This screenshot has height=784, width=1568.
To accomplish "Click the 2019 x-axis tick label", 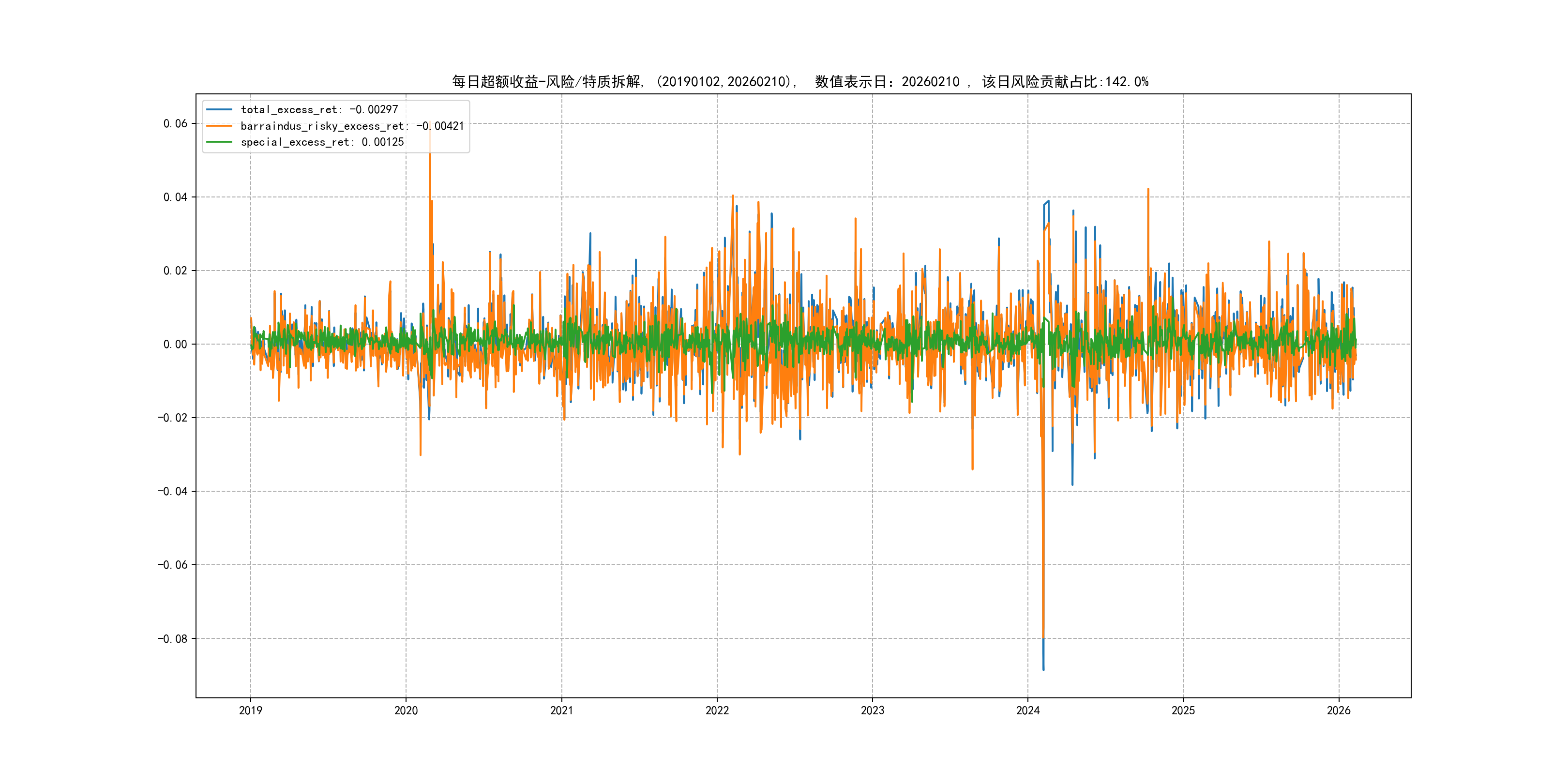I will (x=250, y=710).
